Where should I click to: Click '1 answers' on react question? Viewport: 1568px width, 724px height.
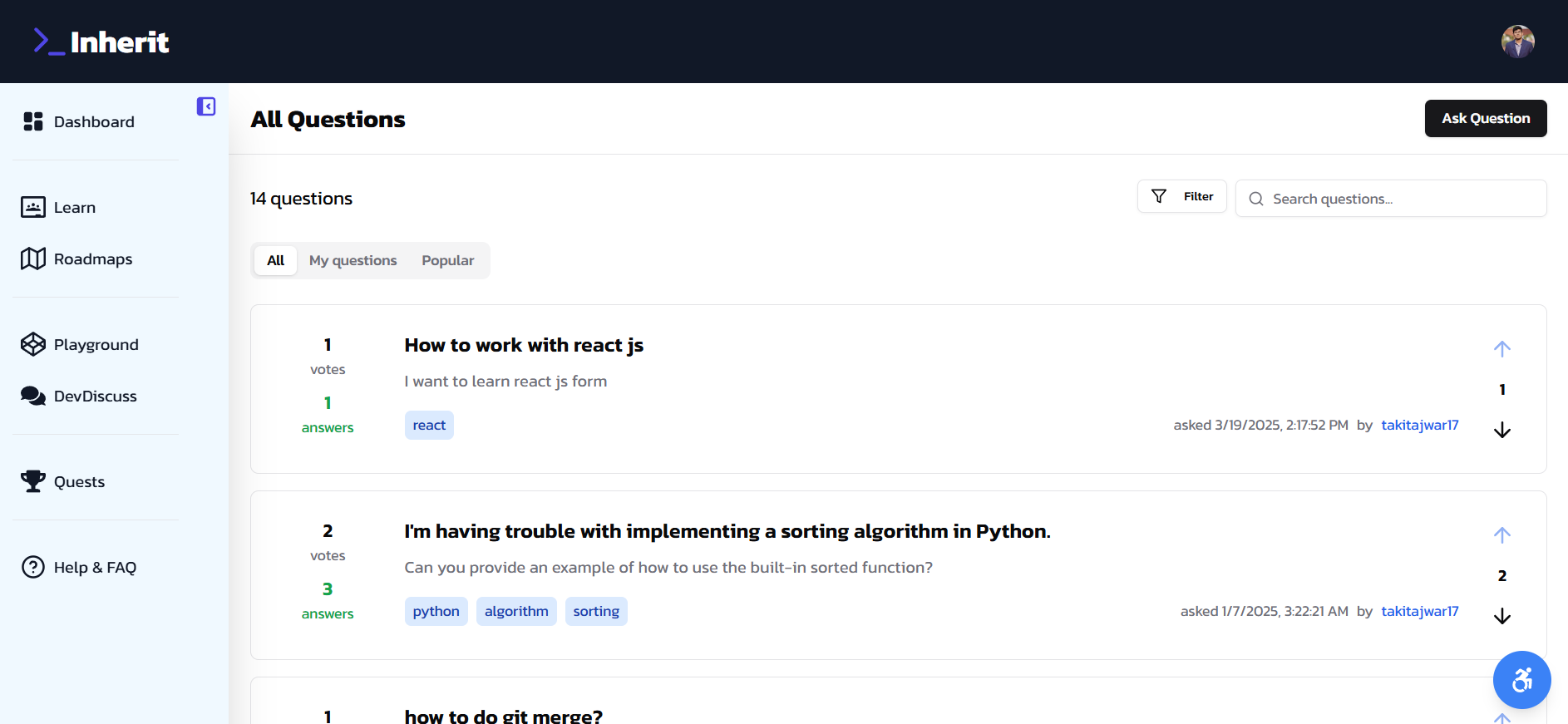[328, 414]
